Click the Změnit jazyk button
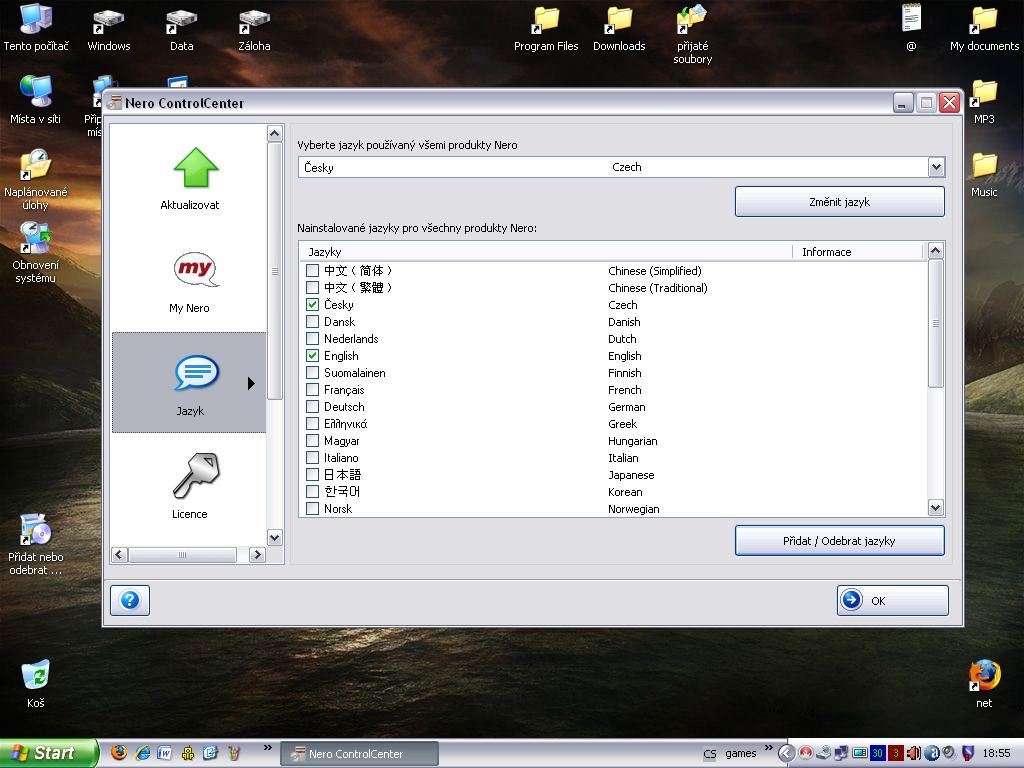 click(x=840, y=202)
